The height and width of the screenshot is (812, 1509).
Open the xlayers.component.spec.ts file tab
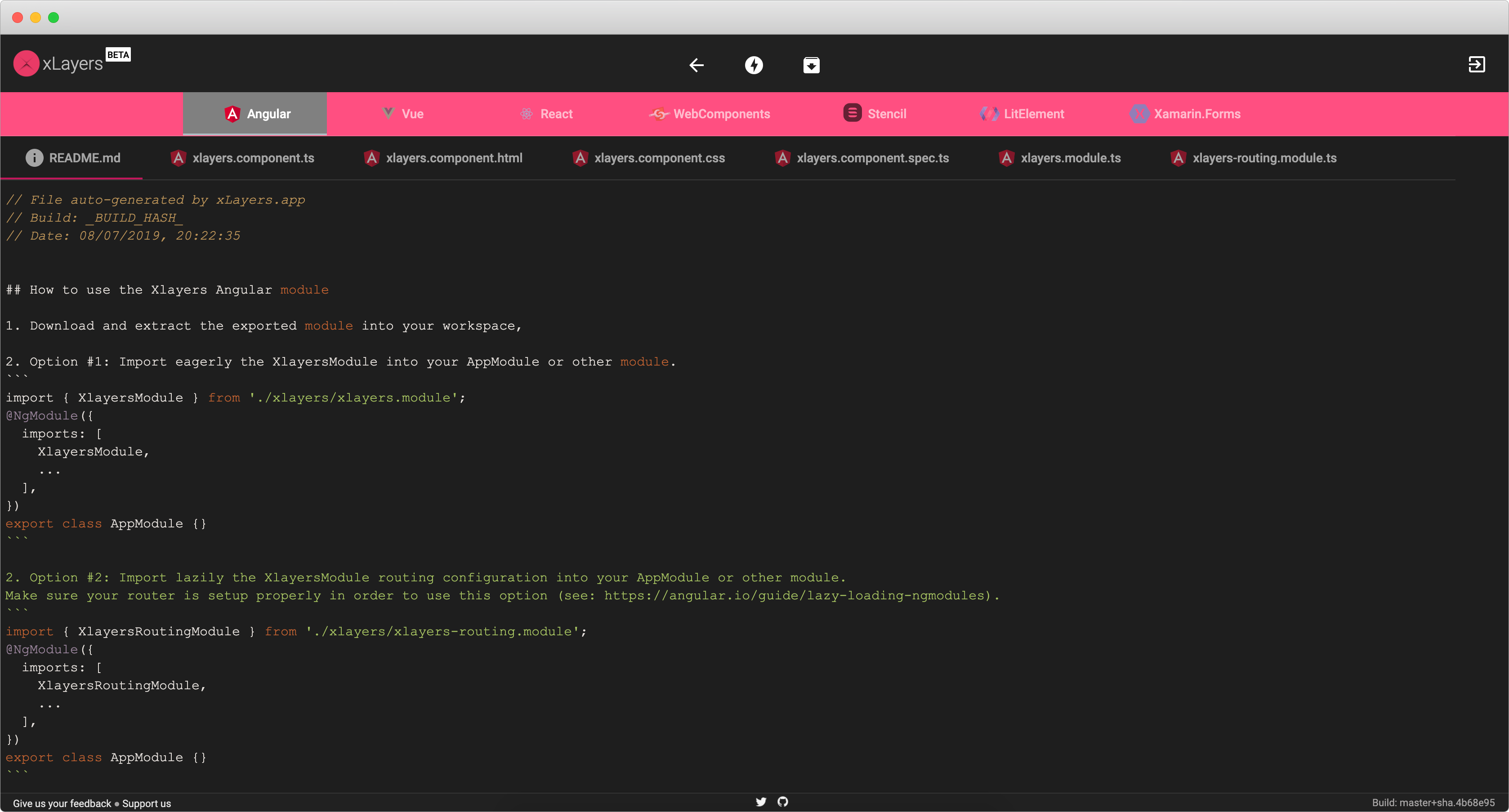[x=862, y=158]
